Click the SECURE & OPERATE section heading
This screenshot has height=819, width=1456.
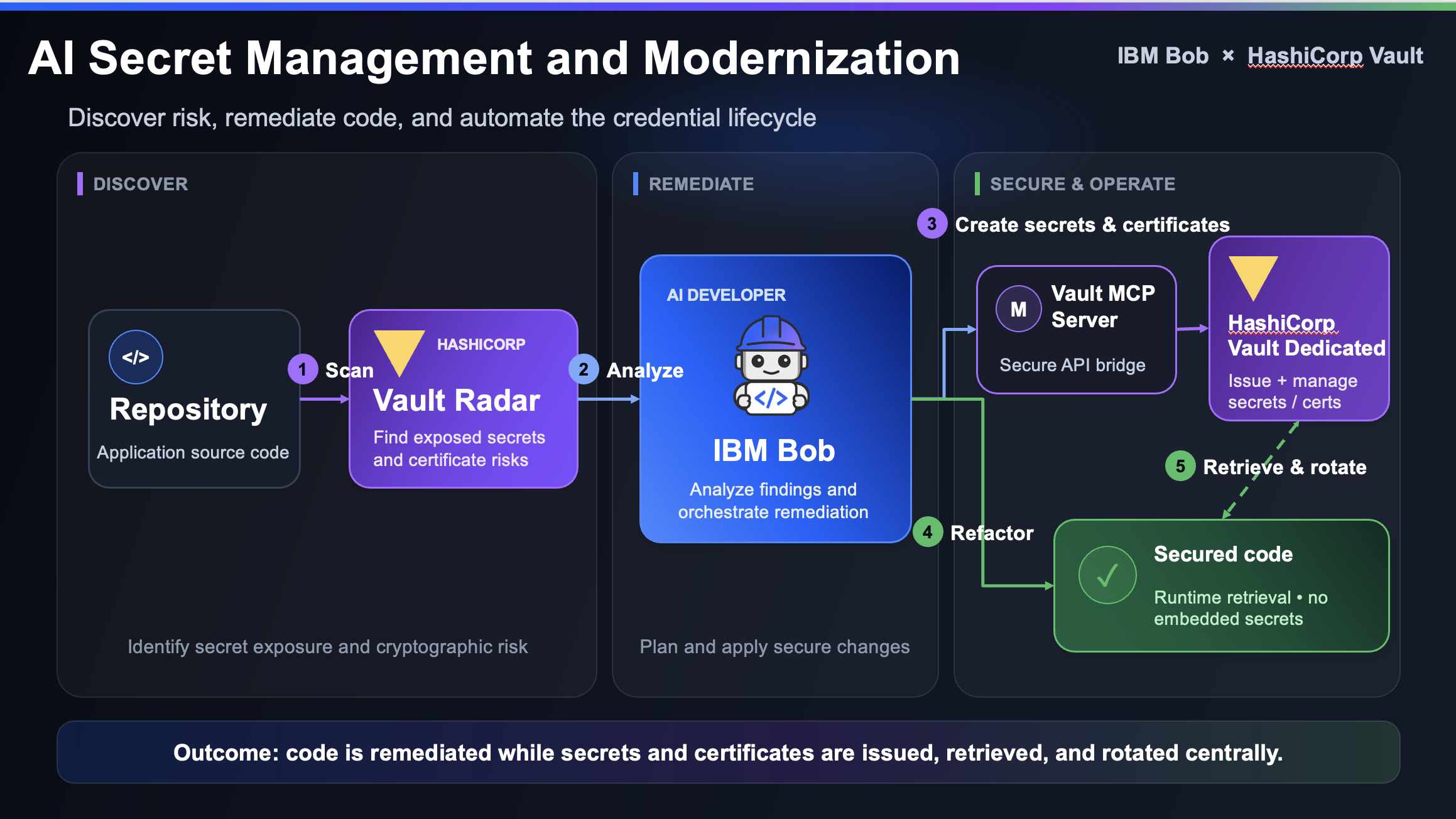tap(1082, 184)
